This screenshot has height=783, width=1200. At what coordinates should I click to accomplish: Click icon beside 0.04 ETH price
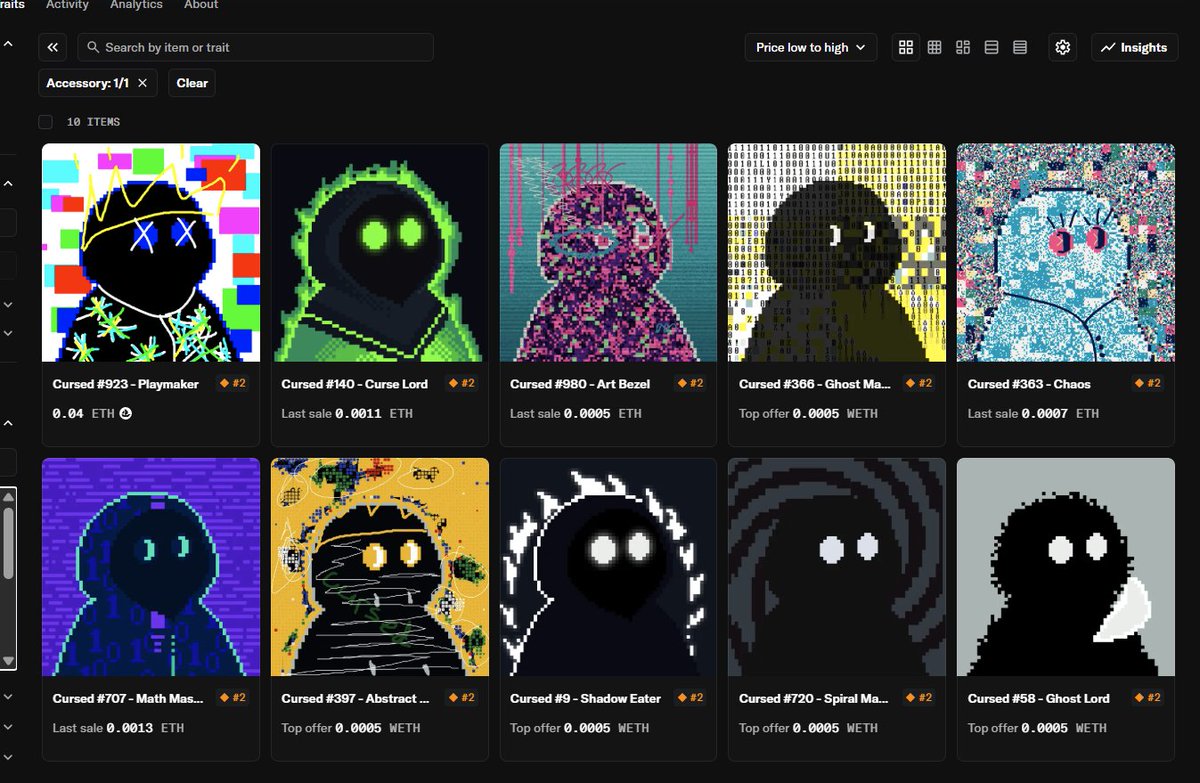pyautogui.click(x=126, y=413)
